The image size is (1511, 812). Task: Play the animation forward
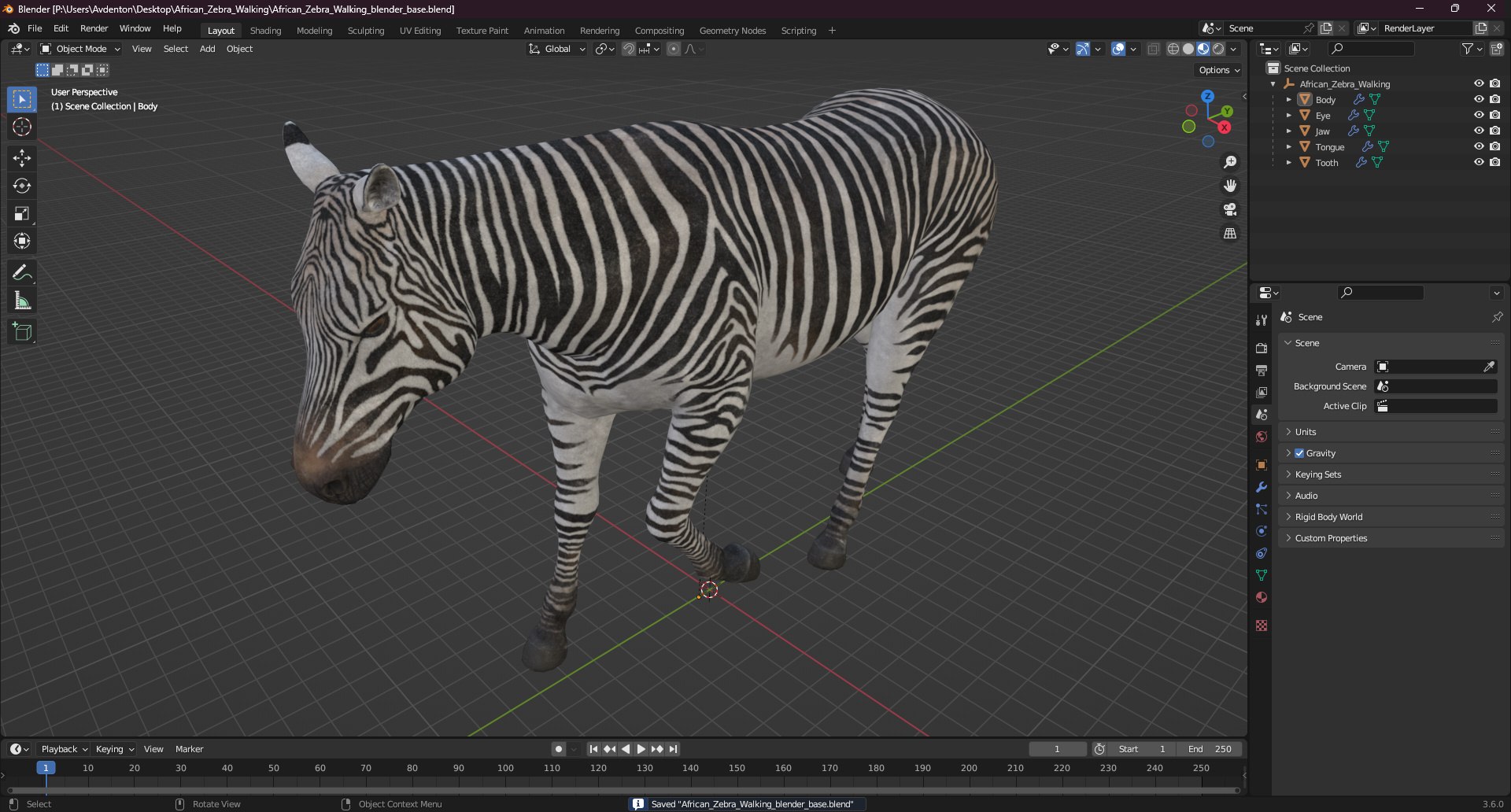click(641, 749)
